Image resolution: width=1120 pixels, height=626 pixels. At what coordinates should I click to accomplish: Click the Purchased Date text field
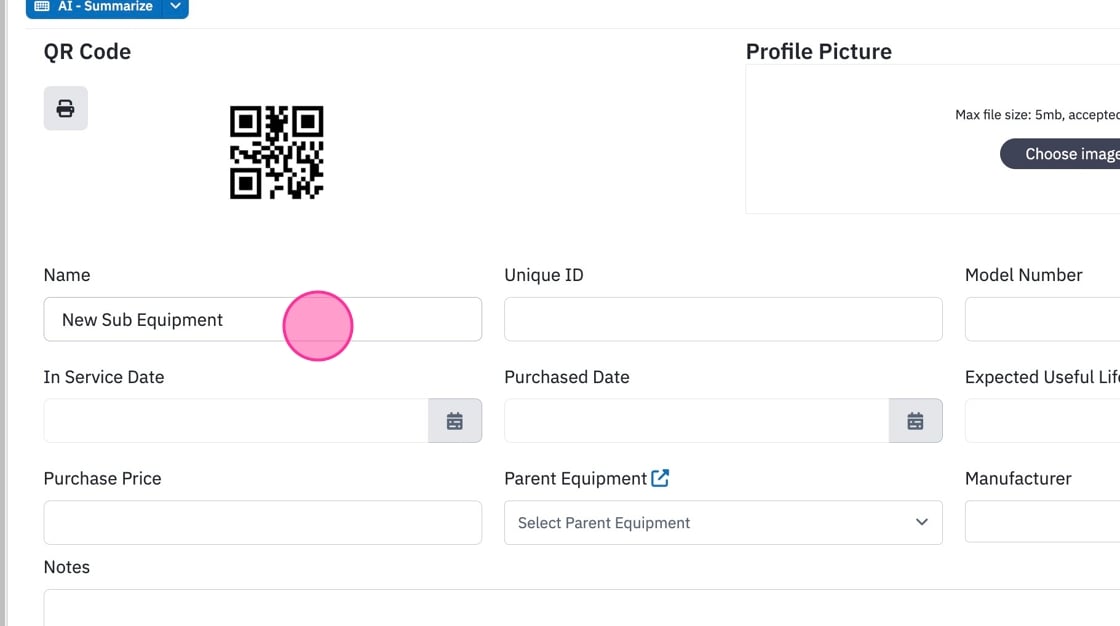[x=696, y=421]
